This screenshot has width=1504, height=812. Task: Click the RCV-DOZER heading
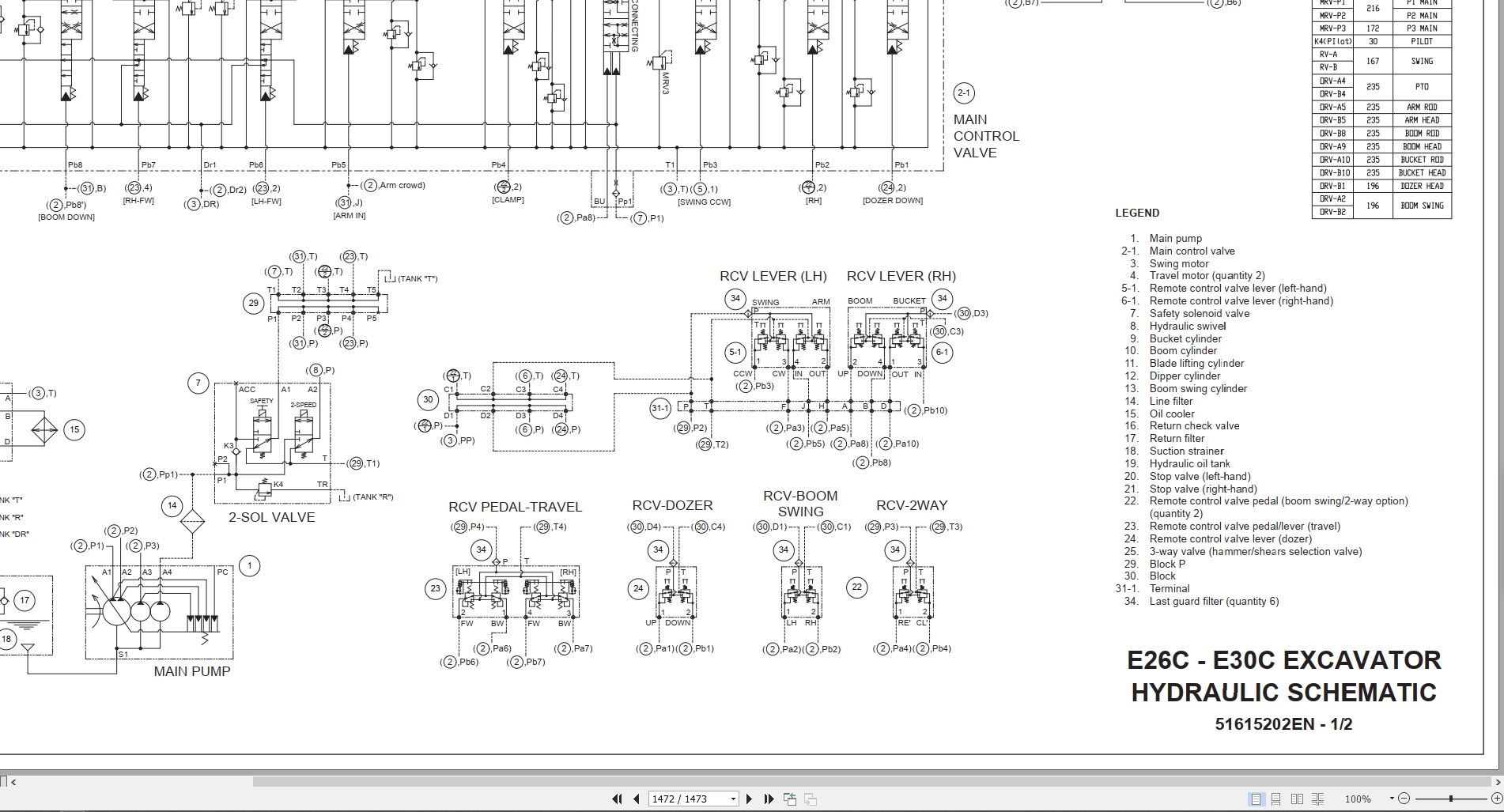click(673, 505)
